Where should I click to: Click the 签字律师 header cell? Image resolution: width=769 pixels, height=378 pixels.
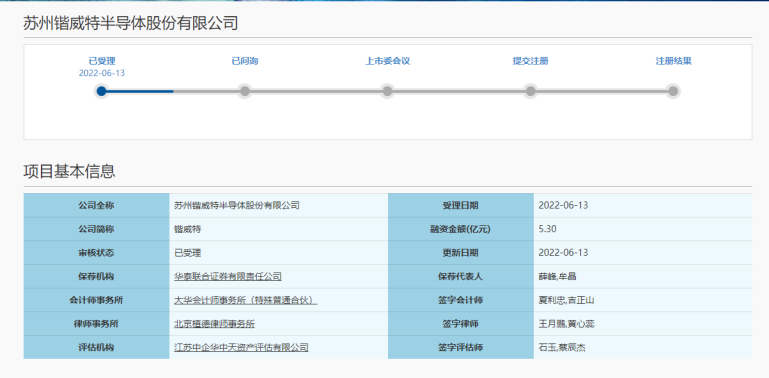click(x=461, y=324)
